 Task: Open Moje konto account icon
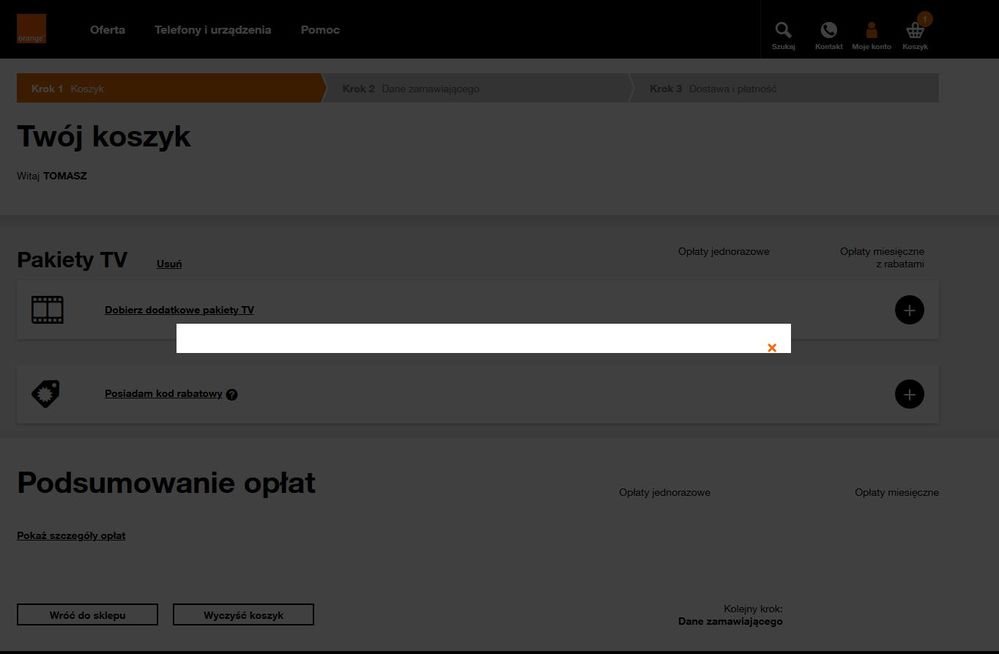(x=871, y=31)
